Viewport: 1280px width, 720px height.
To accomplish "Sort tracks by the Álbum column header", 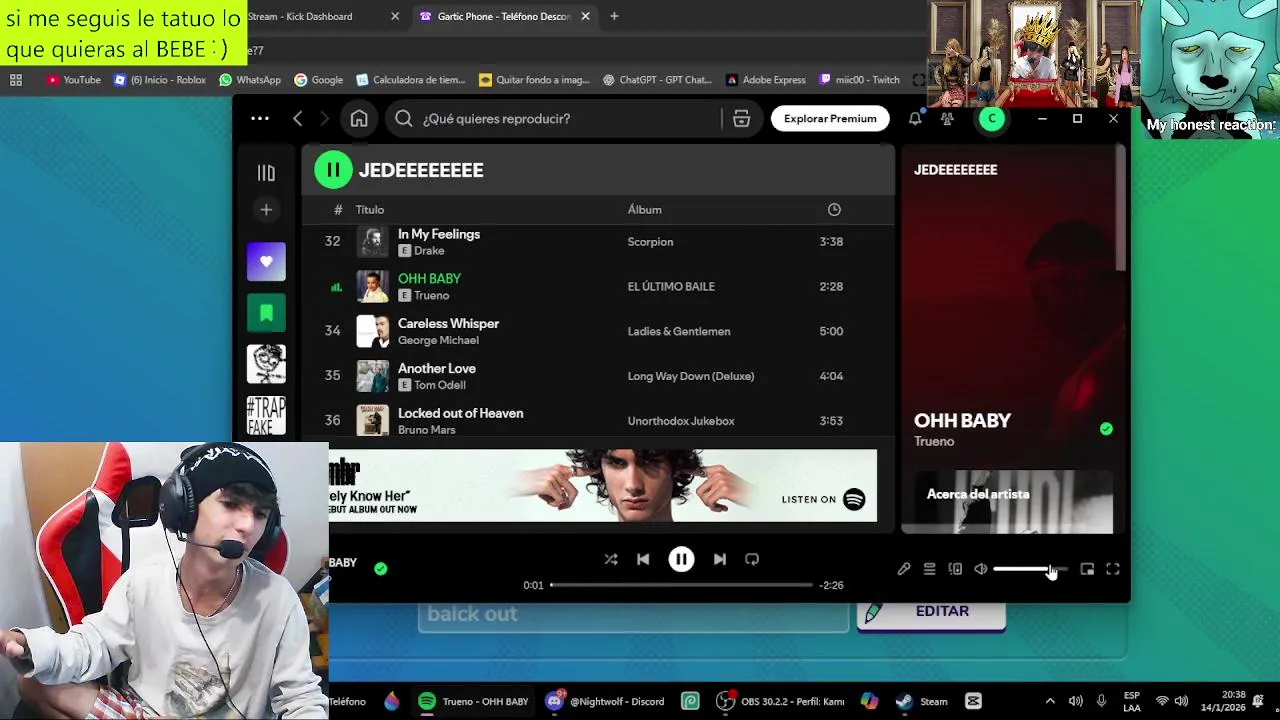I will click(645, 210).
